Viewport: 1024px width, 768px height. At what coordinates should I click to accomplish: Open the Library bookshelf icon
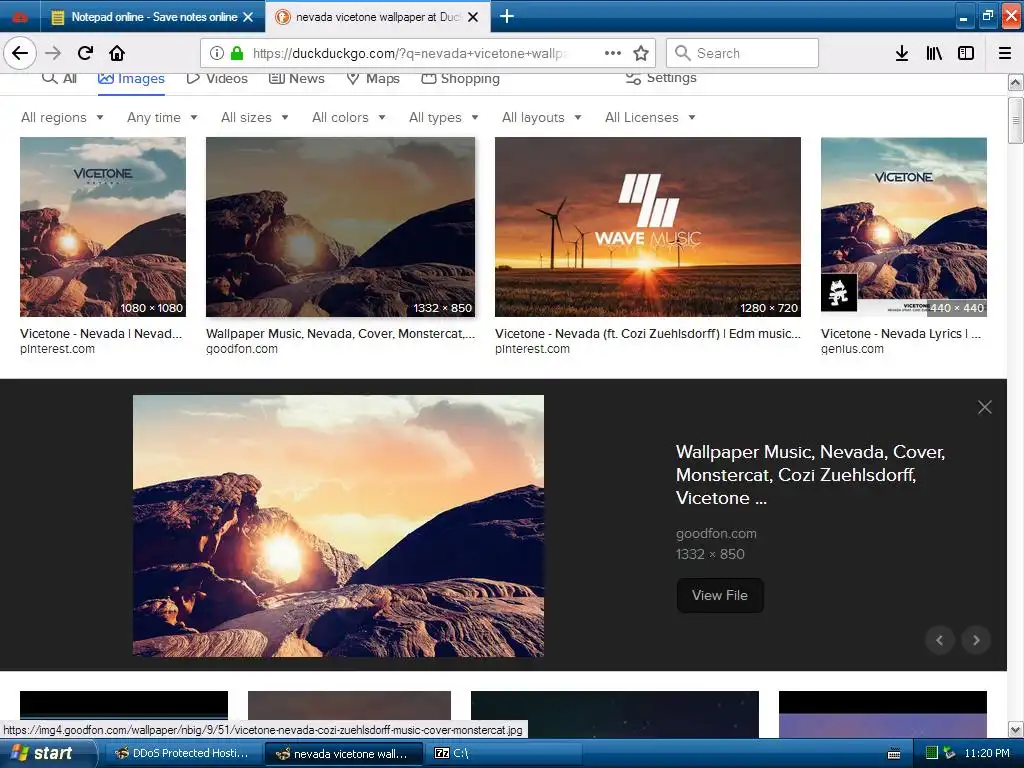[934, 53]
